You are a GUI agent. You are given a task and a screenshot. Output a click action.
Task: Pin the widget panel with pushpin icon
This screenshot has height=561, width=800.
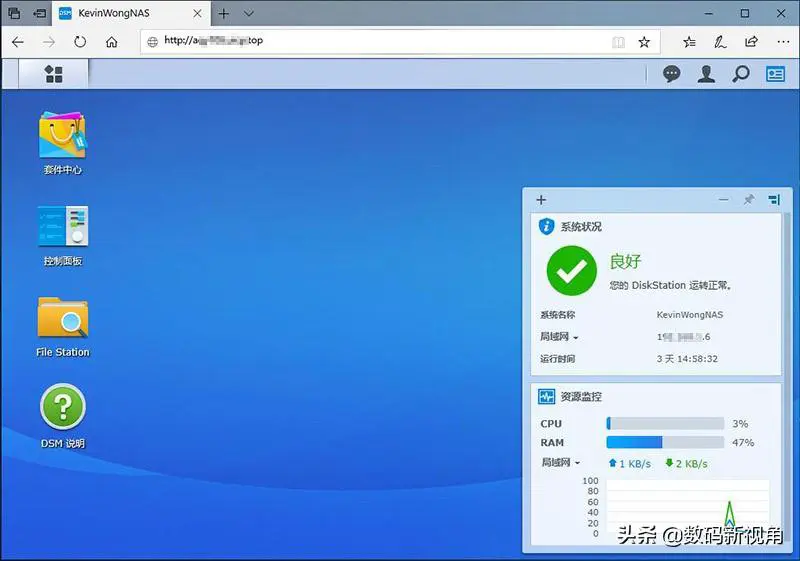click(x=748, y=200)
